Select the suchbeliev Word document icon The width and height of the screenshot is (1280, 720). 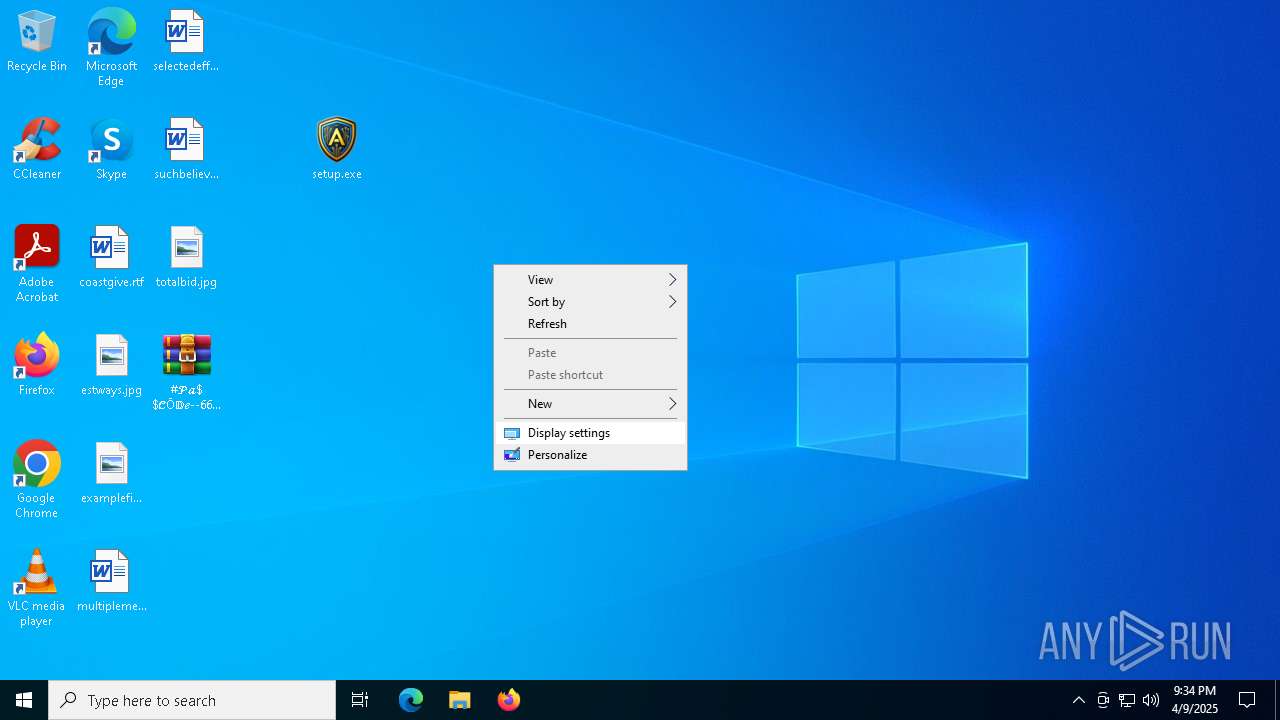tap(185, 149)
